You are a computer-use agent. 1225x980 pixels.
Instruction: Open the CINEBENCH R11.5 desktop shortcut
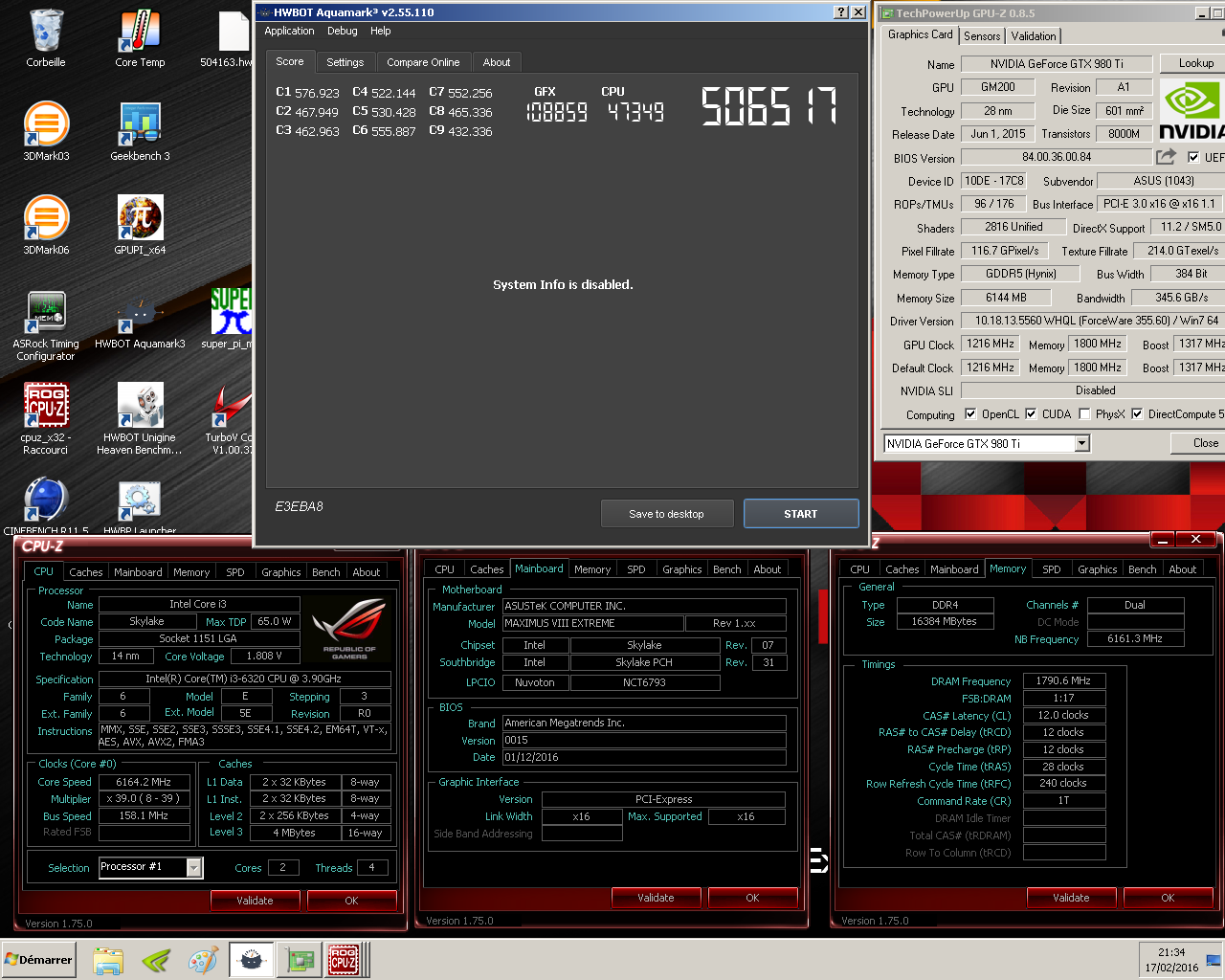tap(45, 505)
